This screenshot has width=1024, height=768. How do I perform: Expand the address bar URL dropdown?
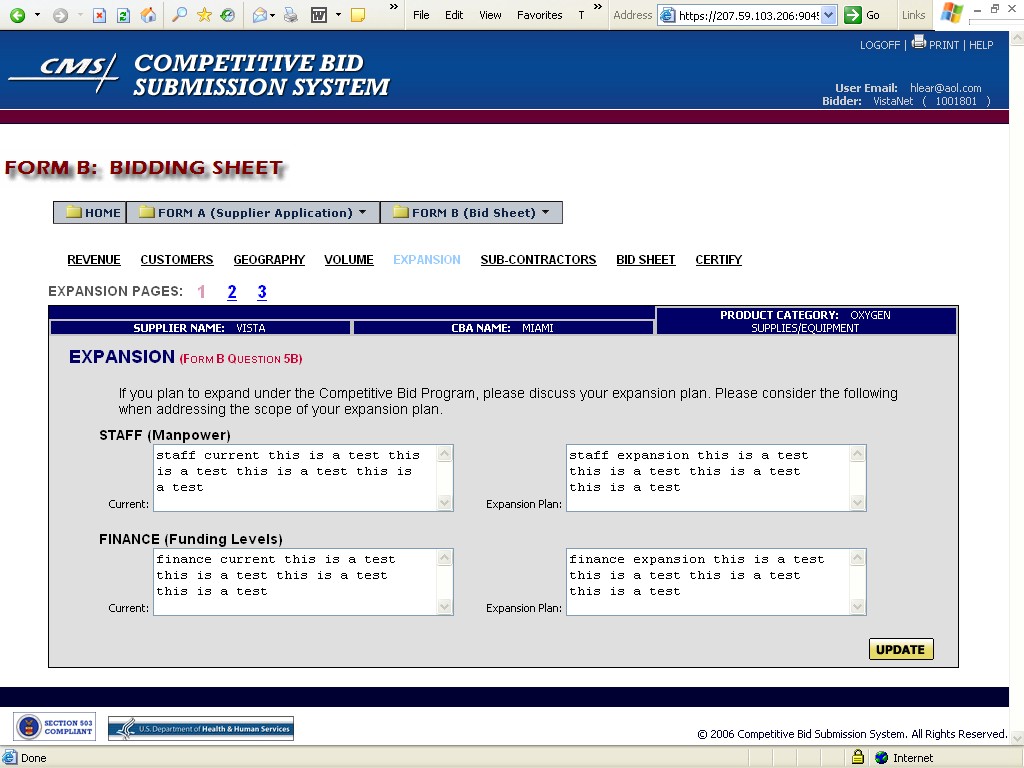[x=832, y=15]
